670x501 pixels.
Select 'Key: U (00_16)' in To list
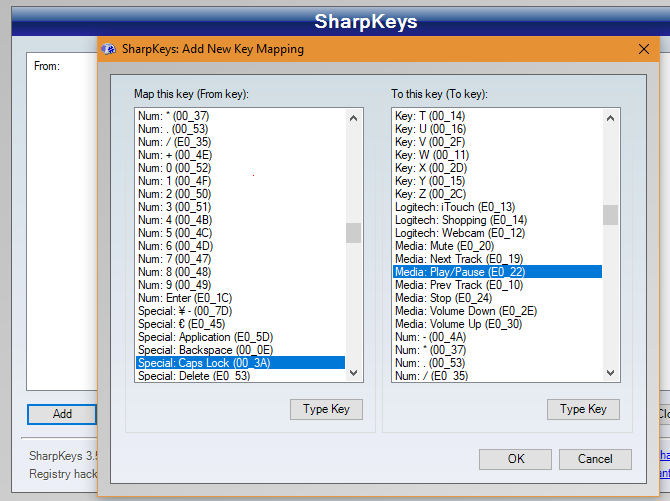pyautogui.click(x=497, y=129)
